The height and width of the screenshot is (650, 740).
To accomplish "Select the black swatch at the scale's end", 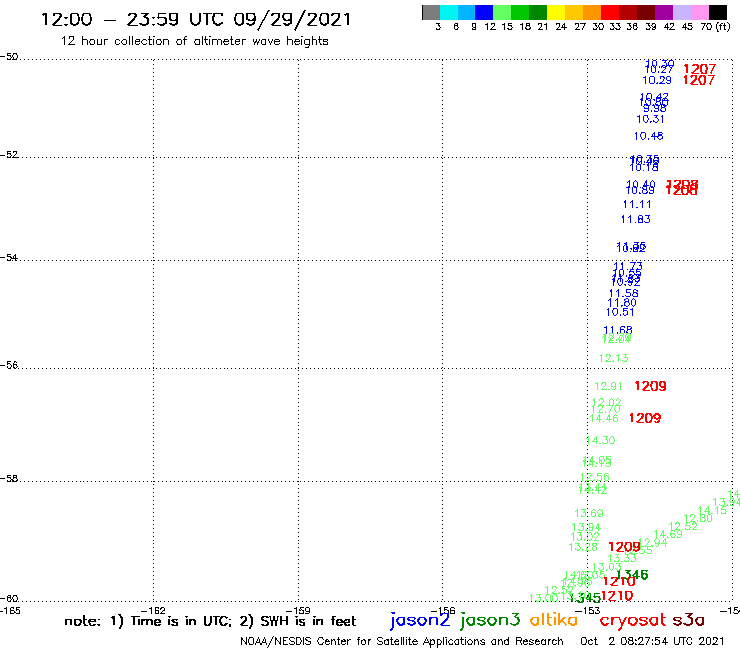I will [718, 12].
